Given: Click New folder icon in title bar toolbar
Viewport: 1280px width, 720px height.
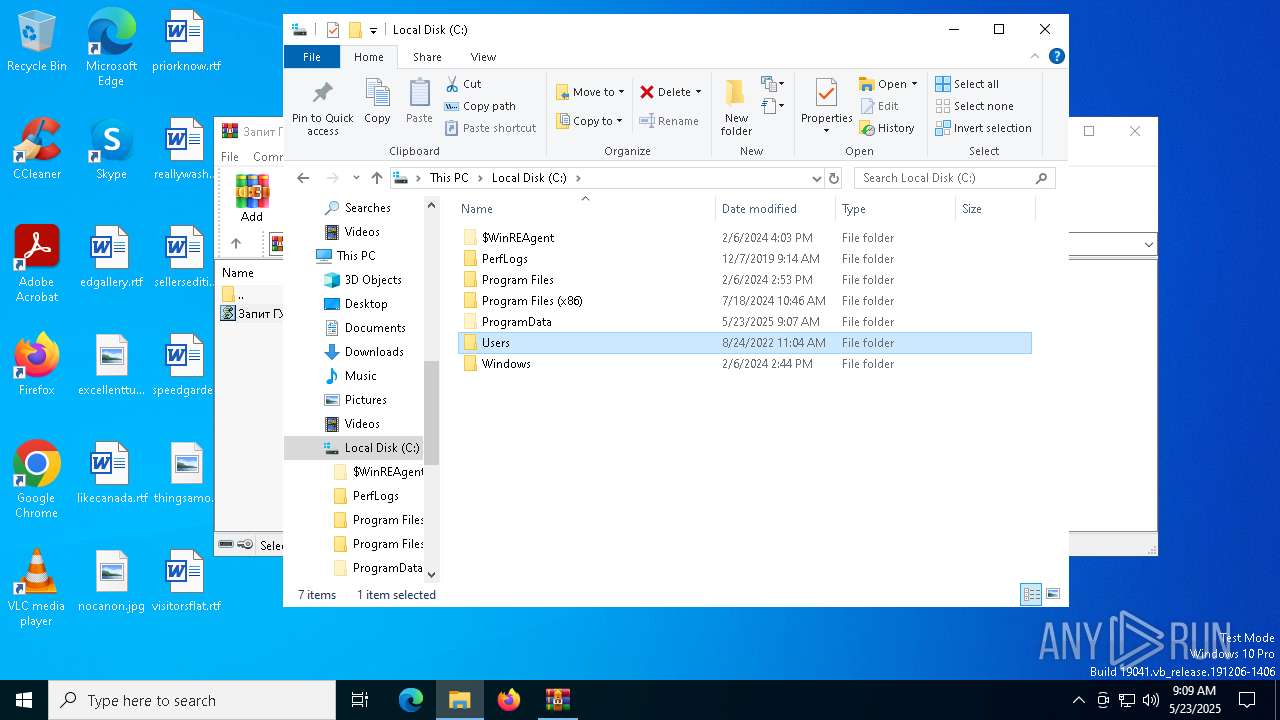Looking at the screenshot, I should pyautogui.click(x=355, y=30).
